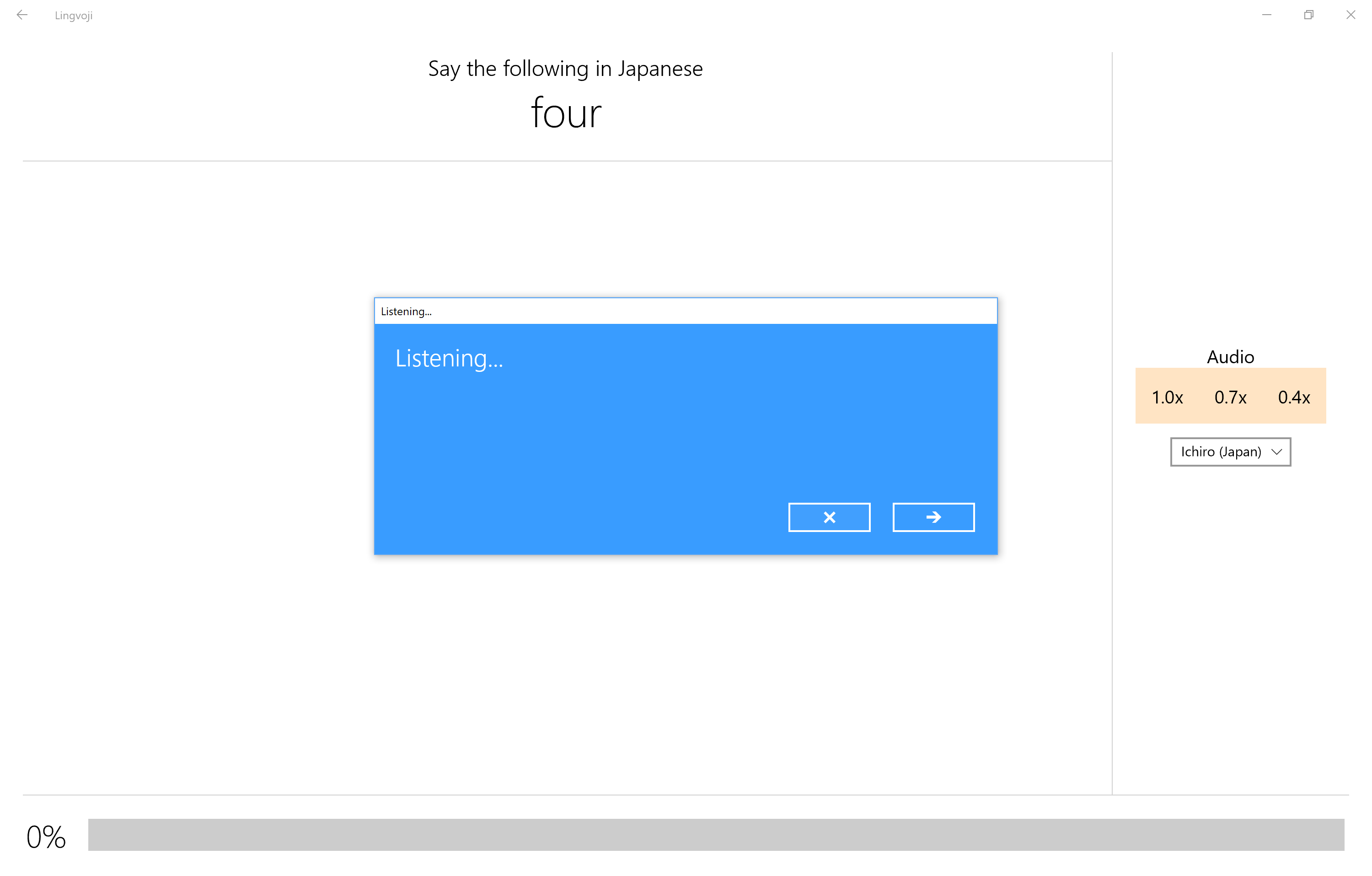Click the word 'four' prompt
The height and width of the screenshot is (876, 1372).
(x=566, y=113)
